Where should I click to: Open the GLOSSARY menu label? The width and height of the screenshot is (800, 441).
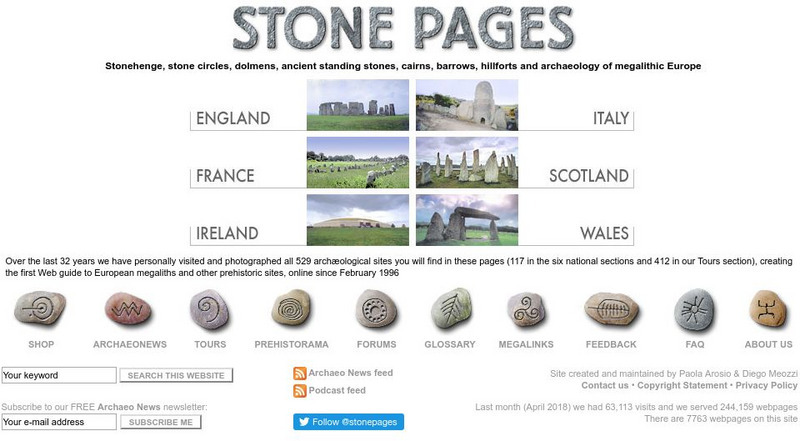pyautogui.click(x=450, y=345)
